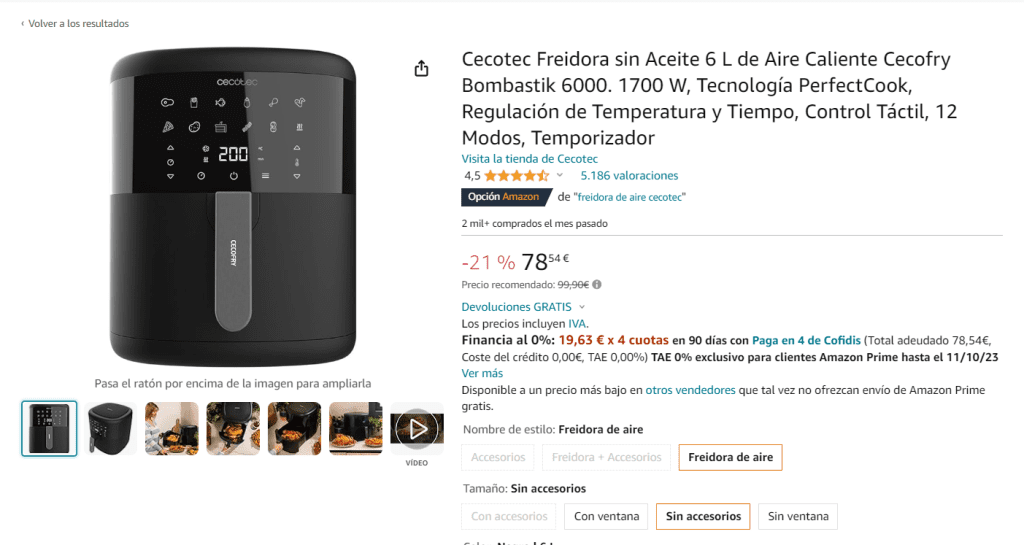Image resolution: width=1024 pixels, height=545 pixels.
Task: Select the second angled fryer thumbnail
Action: pyautogui.click(x=110, y=428)
